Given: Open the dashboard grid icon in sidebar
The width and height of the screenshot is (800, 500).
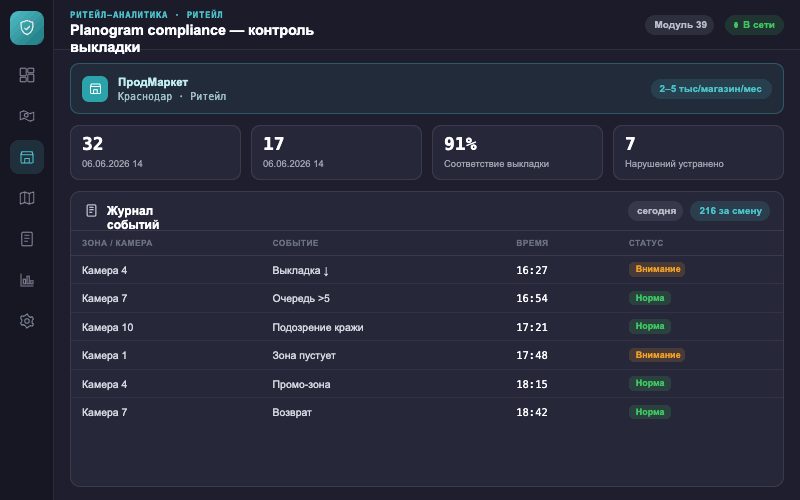Looking at the screenshot, I should coord(27,75).
